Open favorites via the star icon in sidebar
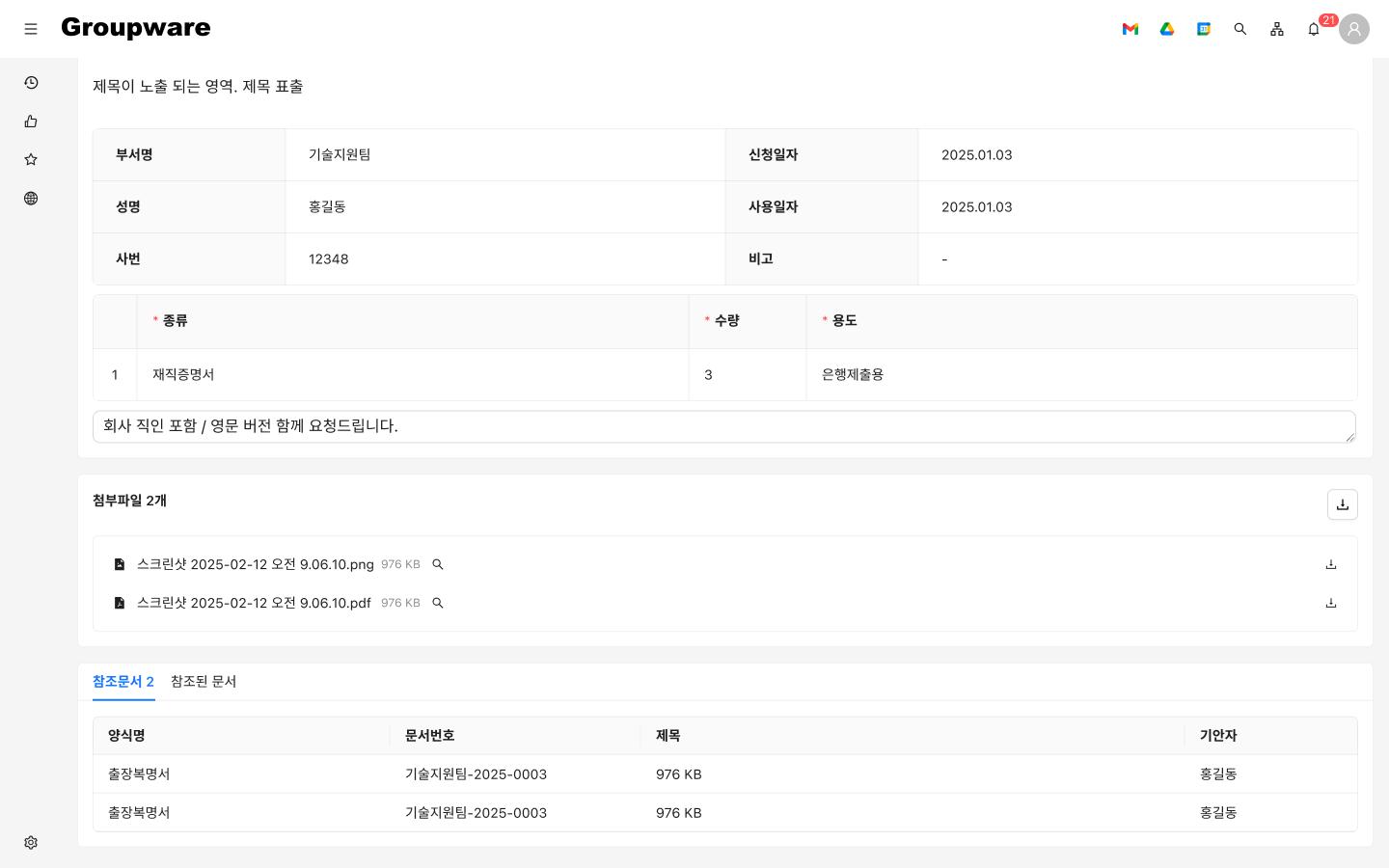 31,160
